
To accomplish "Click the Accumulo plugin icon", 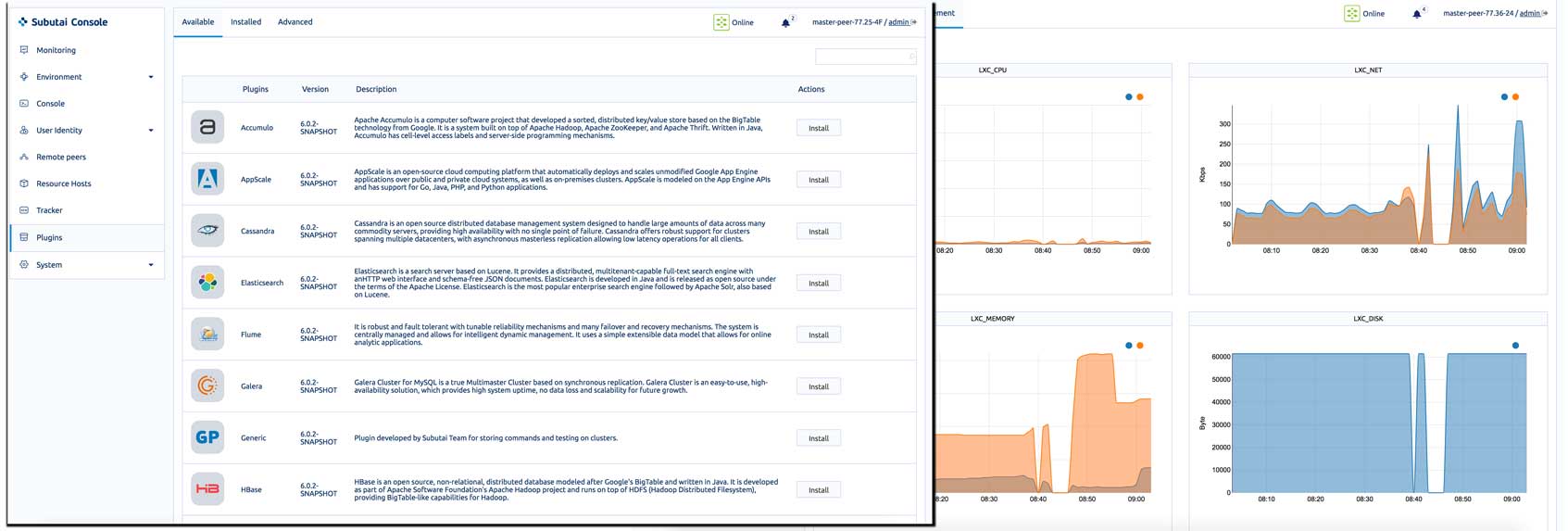I will [x=207, y=127].
